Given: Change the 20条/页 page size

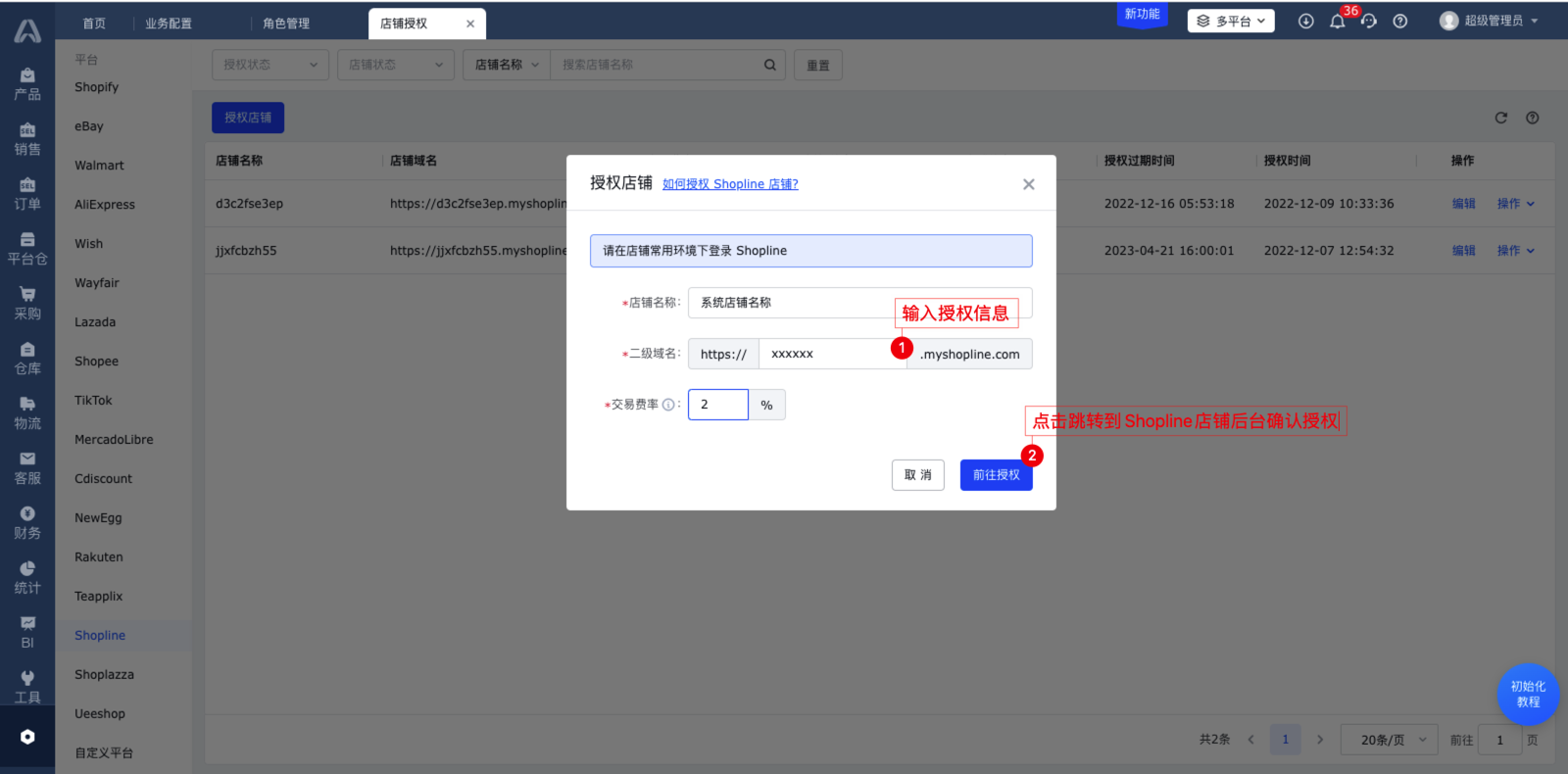Looking at the screenshot, I should 1389,740.
